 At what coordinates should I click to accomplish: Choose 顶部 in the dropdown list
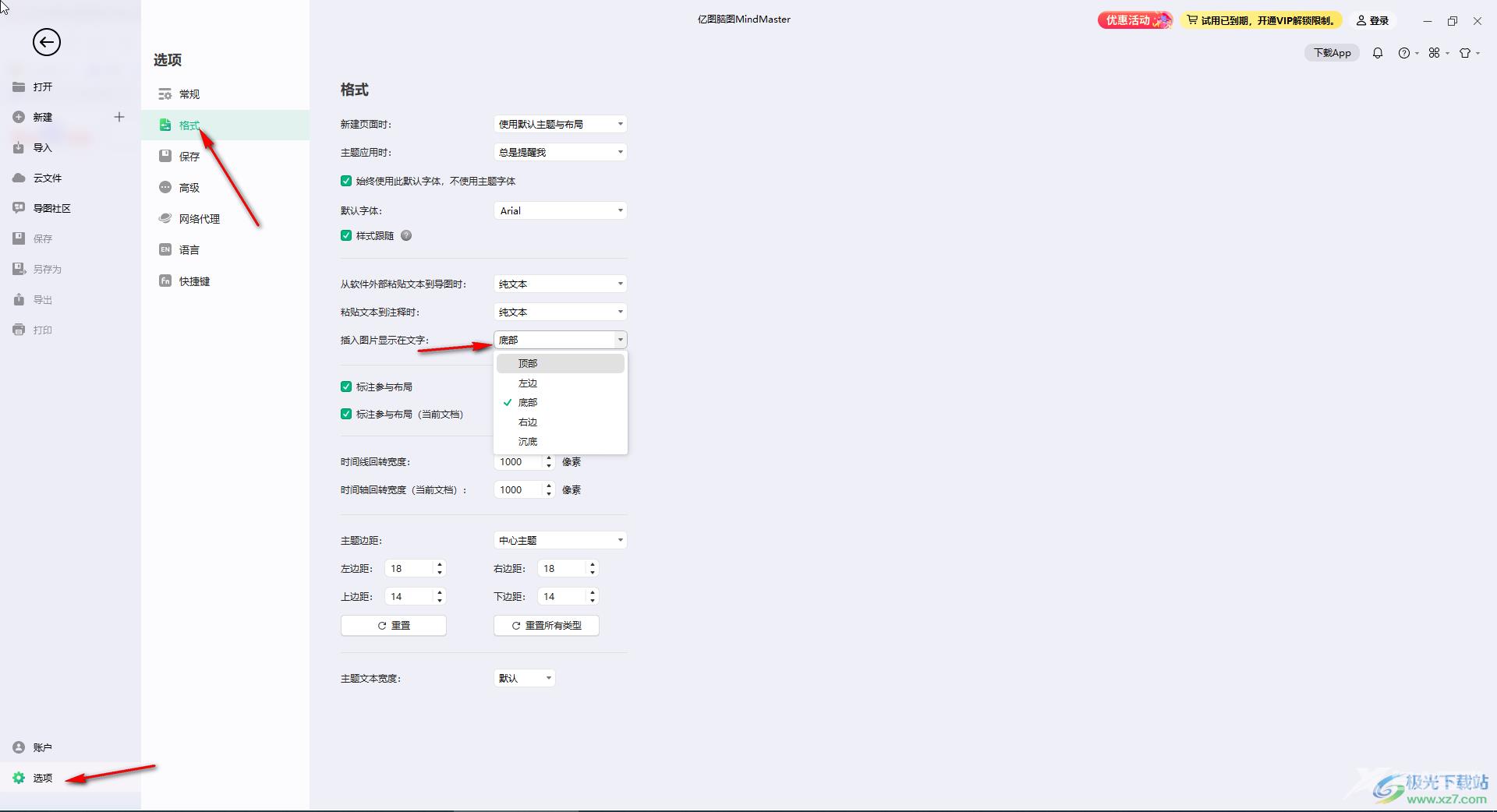561,363
